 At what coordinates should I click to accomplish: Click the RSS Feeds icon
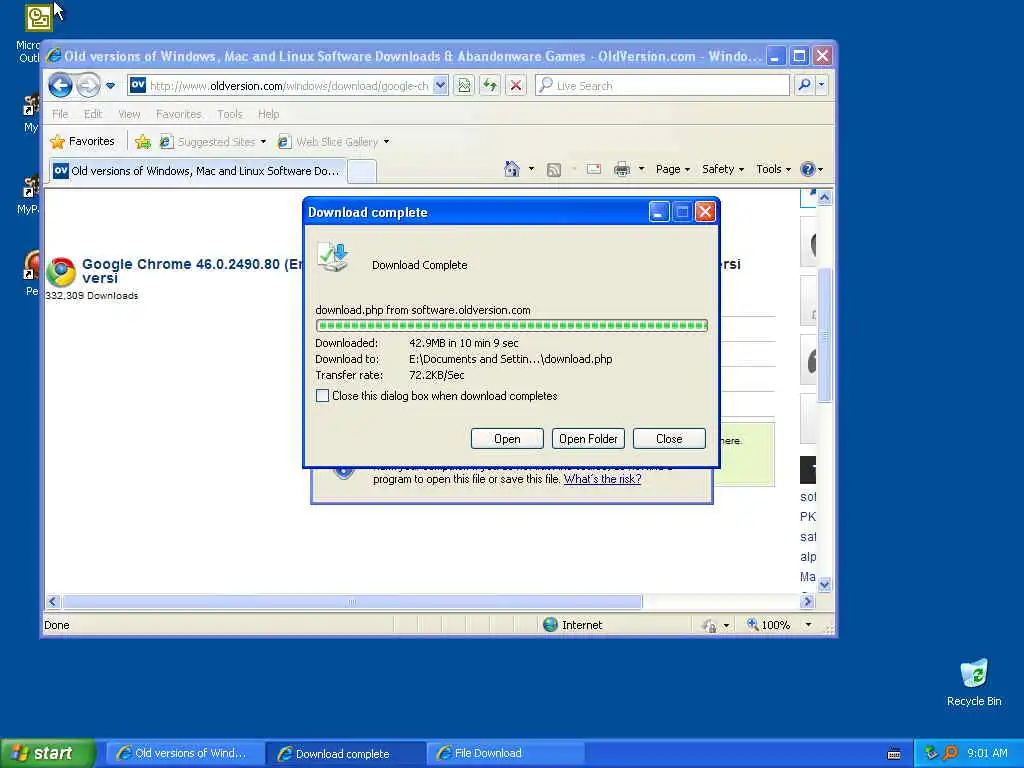pos(554,170)
